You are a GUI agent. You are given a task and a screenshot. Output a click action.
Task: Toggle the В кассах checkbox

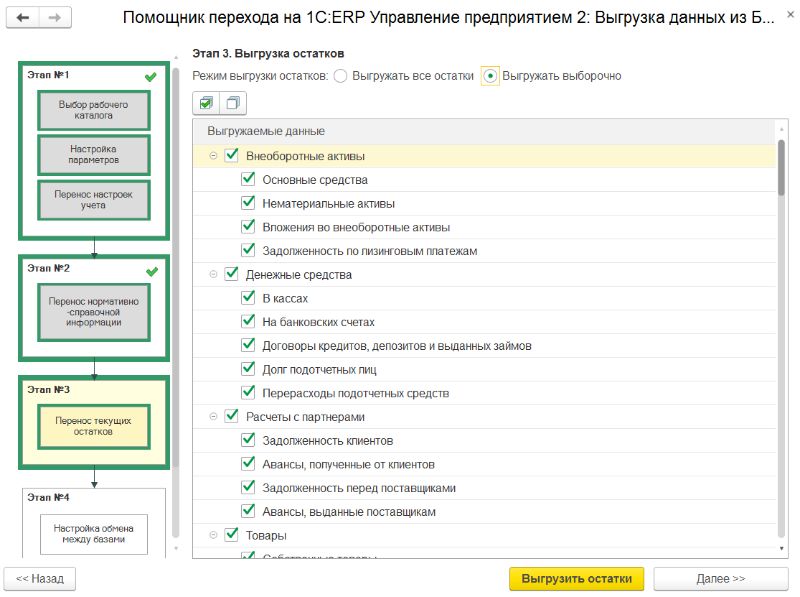click(248, 297)
